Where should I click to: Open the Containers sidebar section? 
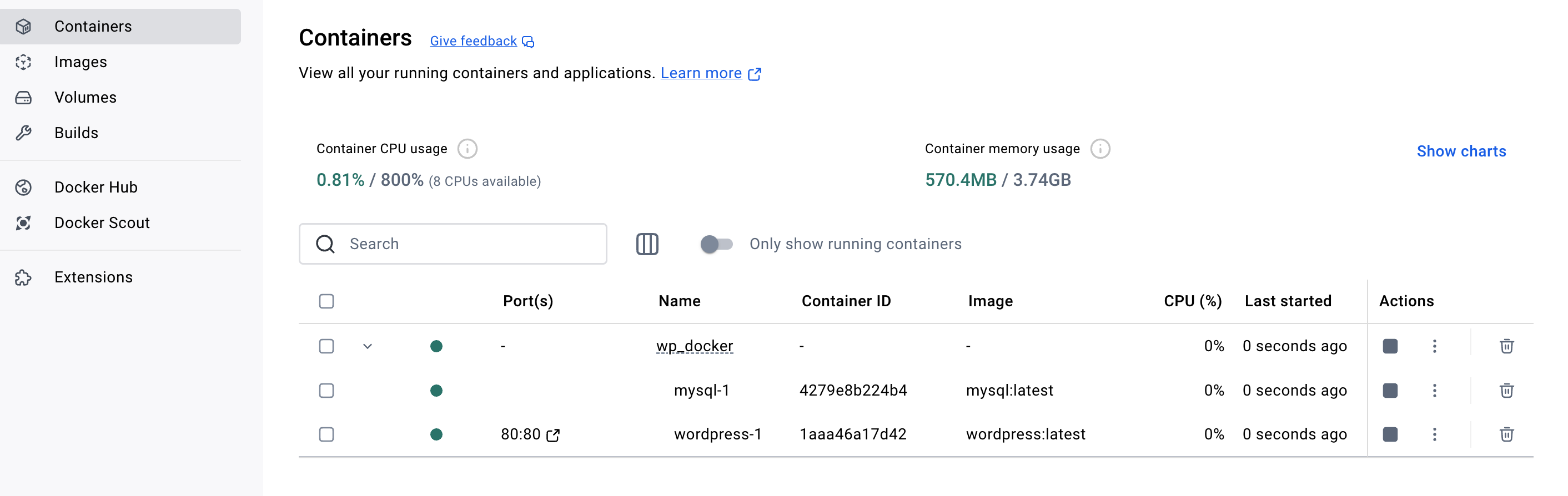[x=120, y=26]
